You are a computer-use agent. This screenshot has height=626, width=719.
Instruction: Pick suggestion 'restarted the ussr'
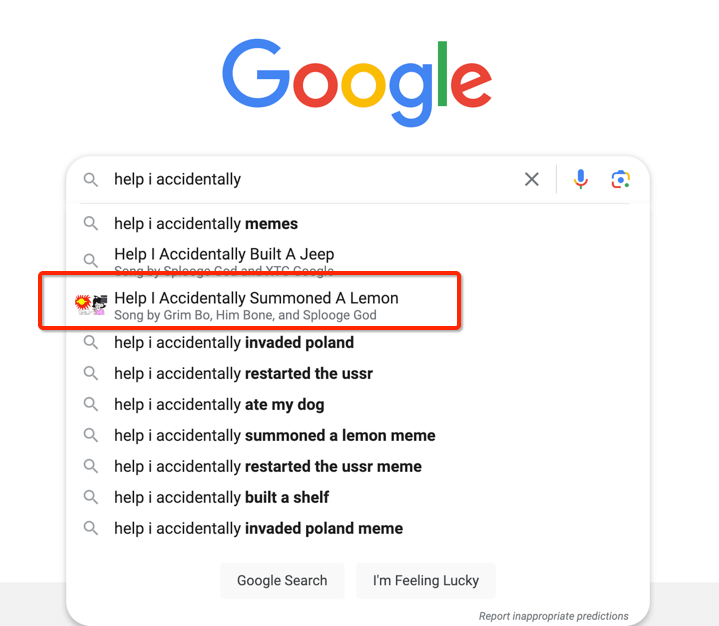[x=243, y=373]
